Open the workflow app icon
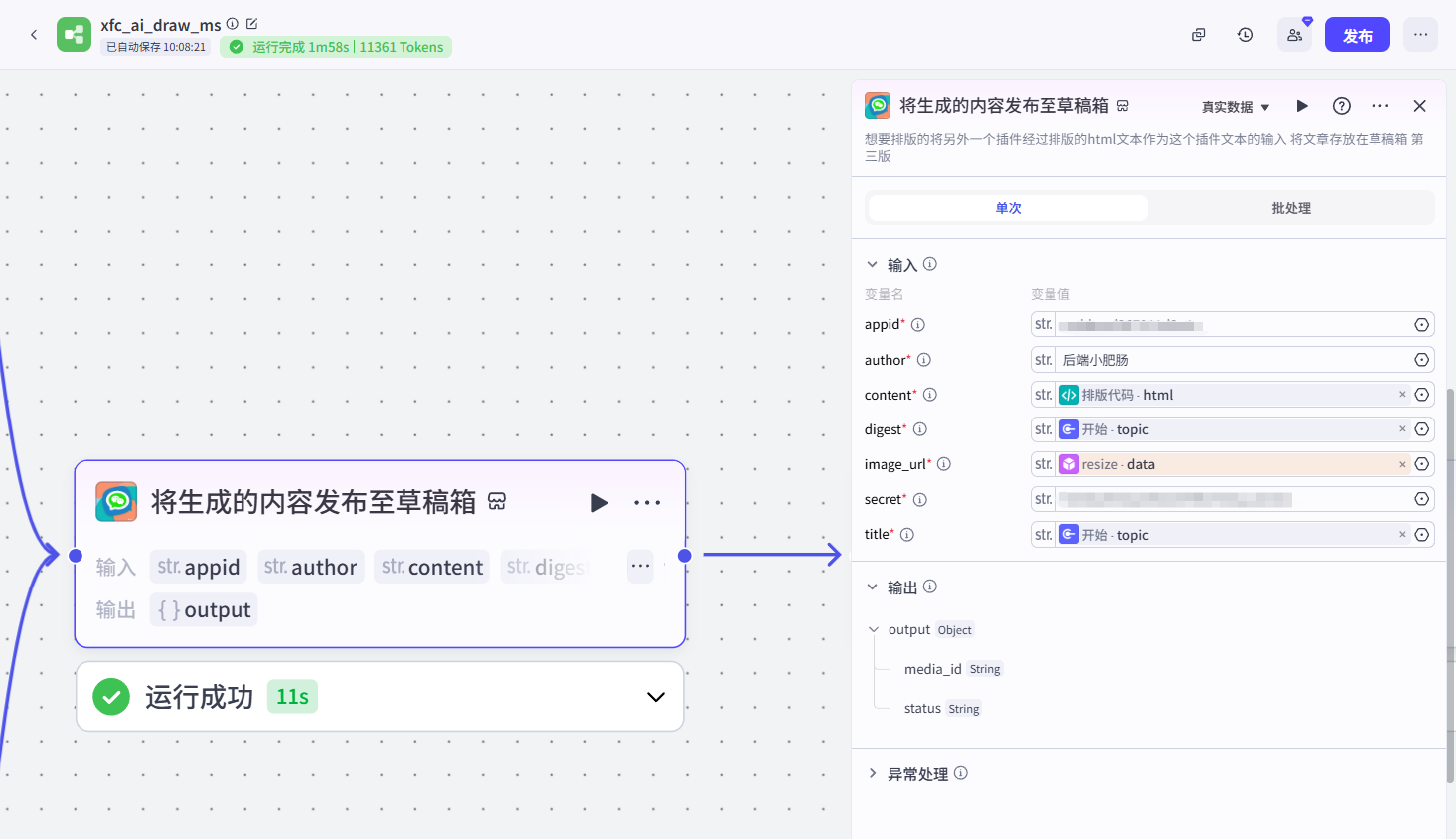Viewport: 1456px width, 839px height. [74, 35]
